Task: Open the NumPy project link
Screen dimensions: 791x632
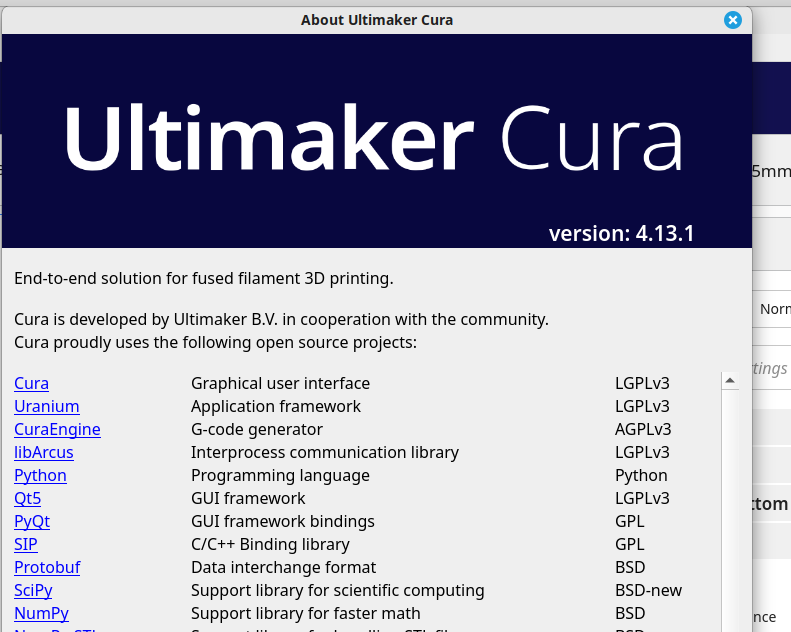Action: point(41,613)
